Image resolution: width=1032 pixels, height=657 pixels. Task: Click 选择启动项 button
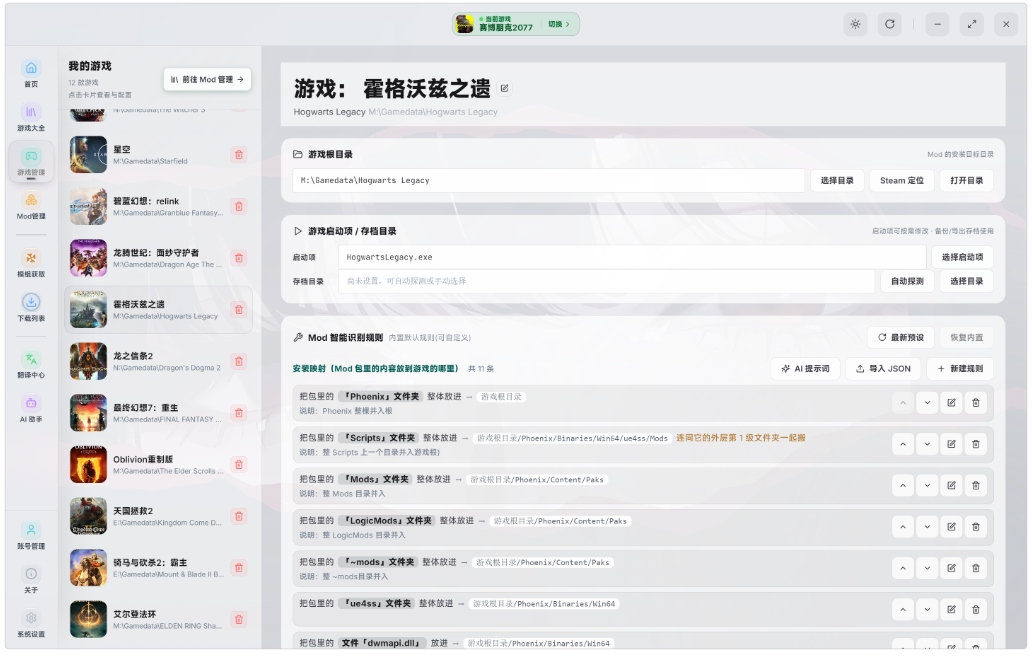962,257
